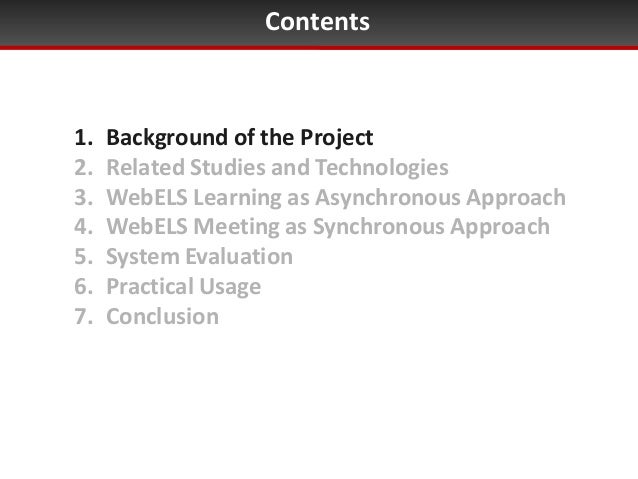
Task: Click the red divider line under header
Action: click(319, 48)
